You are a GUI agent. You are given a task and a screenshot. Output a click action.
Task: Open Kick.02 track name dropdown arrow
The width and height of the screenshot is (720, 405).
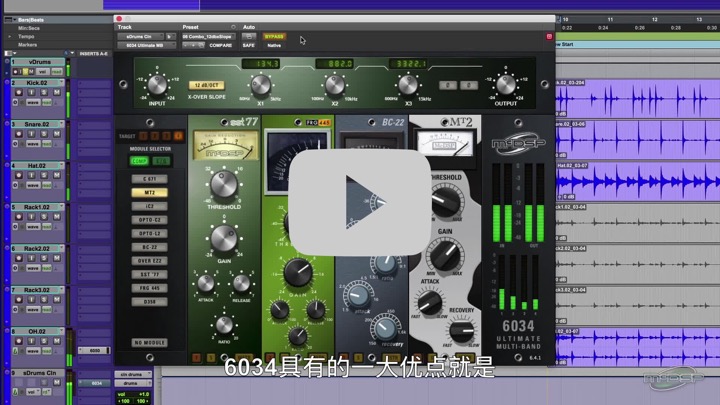[61, 82]
